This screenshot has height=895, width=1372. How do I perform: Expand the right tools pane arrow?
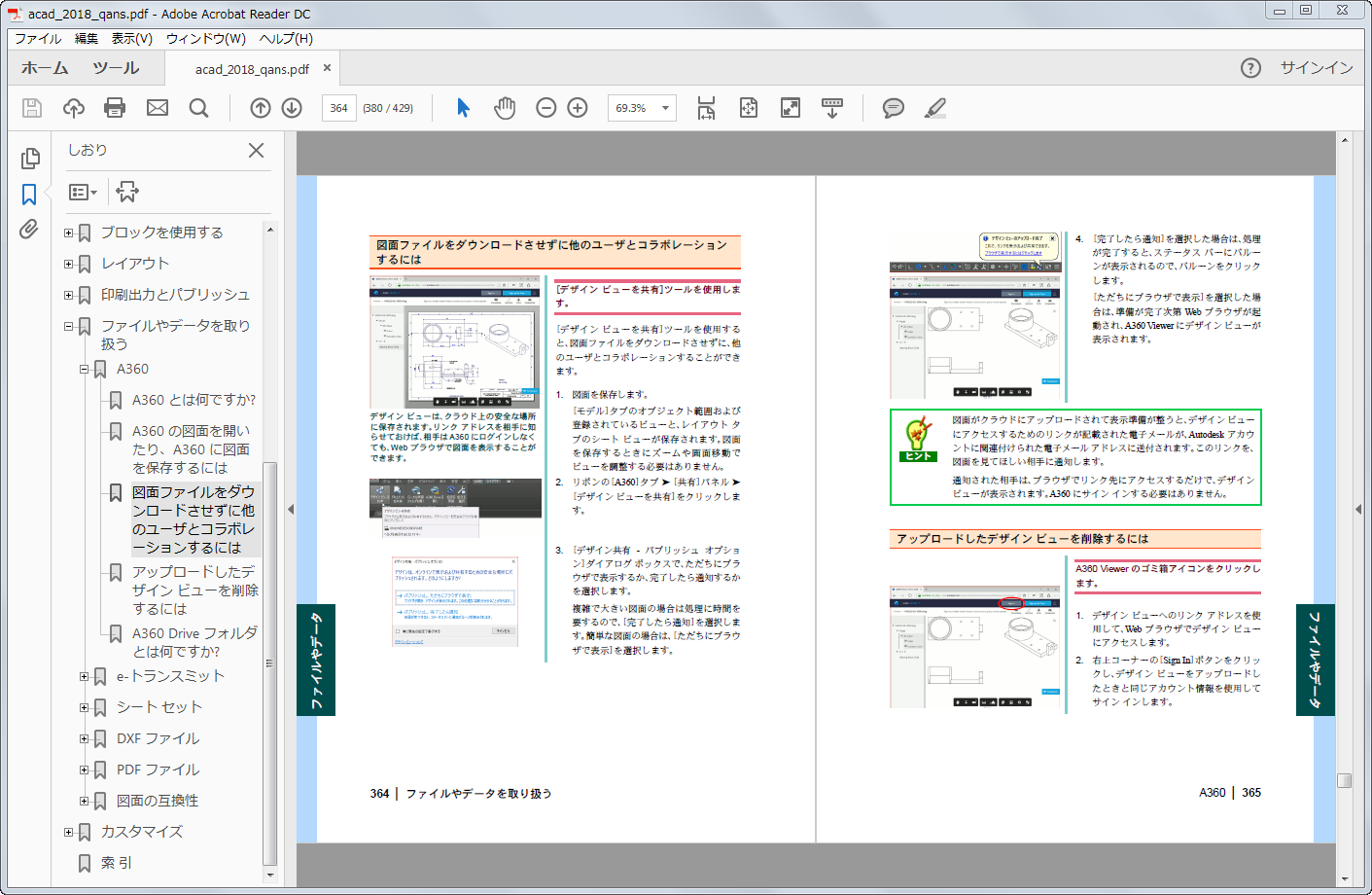pyautogui.click(x=1358, y=509)
